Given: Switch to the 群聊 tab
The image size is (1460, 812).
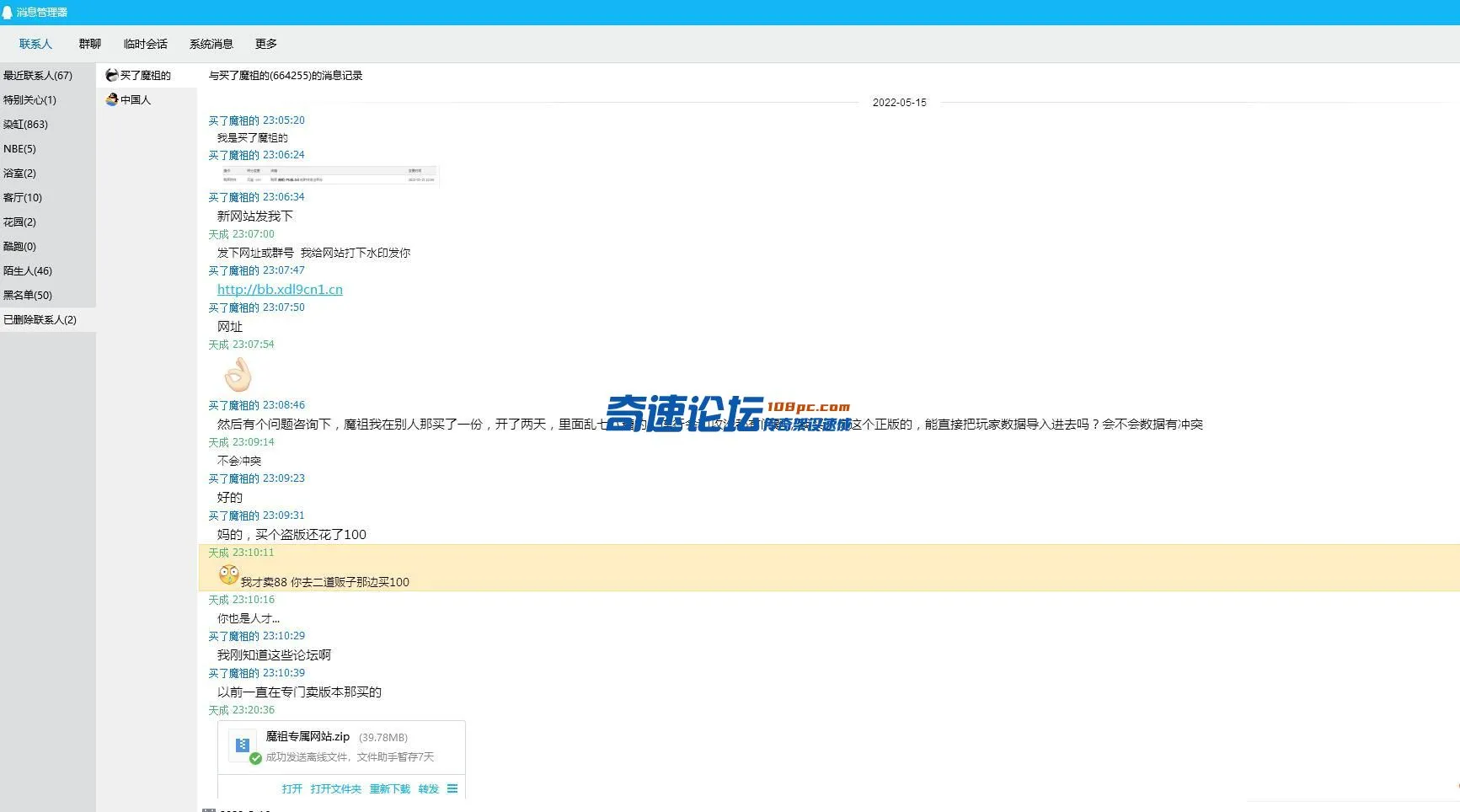Looking at the screenshot, I should click(x=89, y=44).
